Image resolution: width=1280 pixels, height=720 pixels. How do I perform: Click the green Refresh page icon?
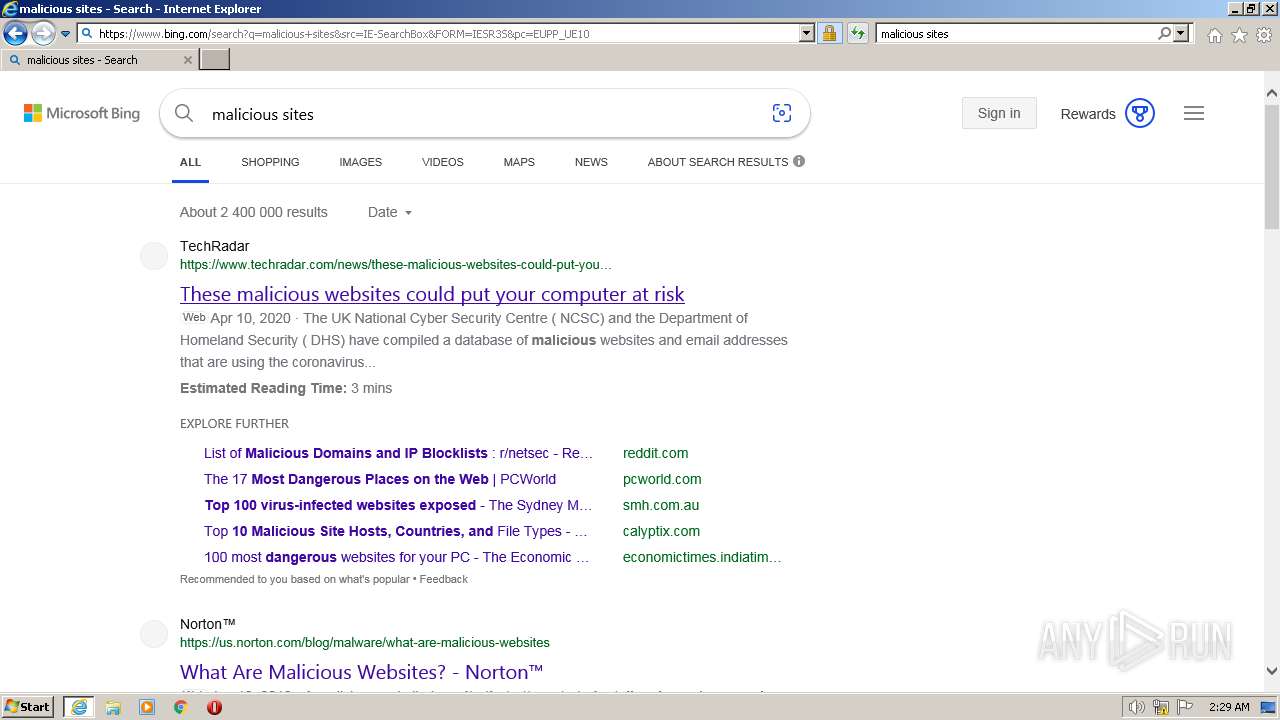(x=858, y=33)
